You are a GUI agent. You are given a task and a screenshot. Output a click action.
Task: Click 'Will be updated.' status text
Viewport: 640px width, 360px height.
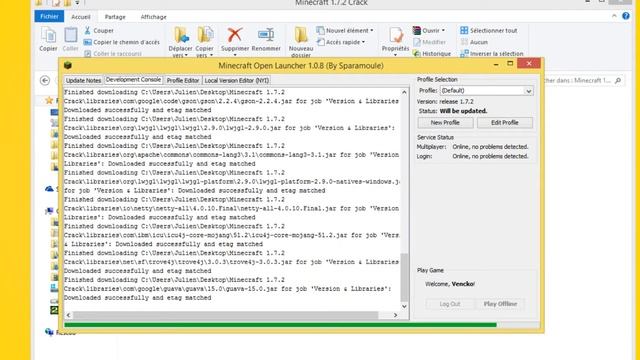pos(463,111)
